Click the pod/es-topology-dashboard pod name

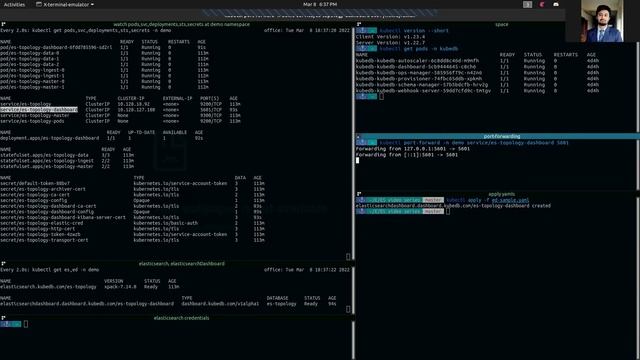tap(56, 47)
